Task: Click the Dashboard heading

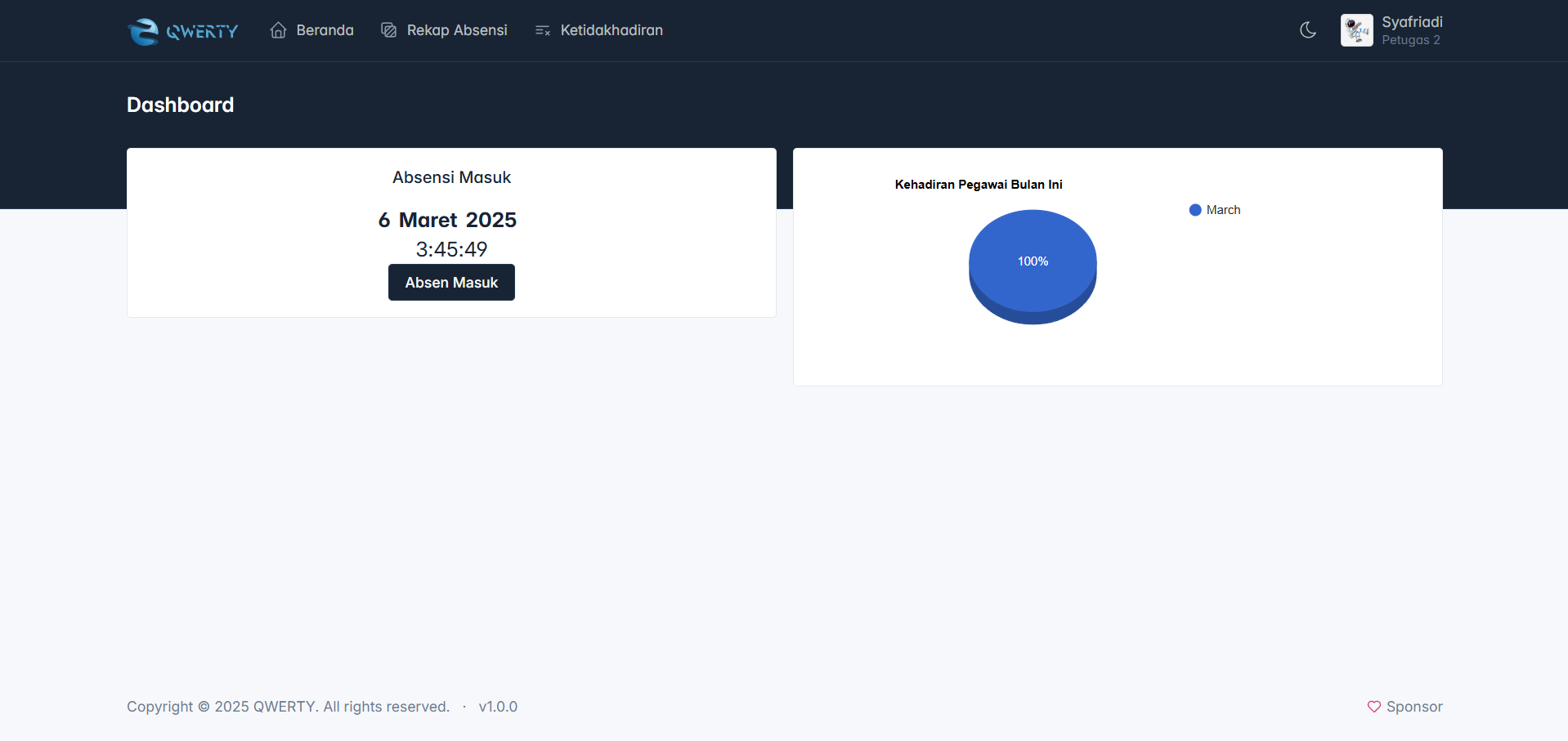Action: pyautogui.click(x=181, y=105)
